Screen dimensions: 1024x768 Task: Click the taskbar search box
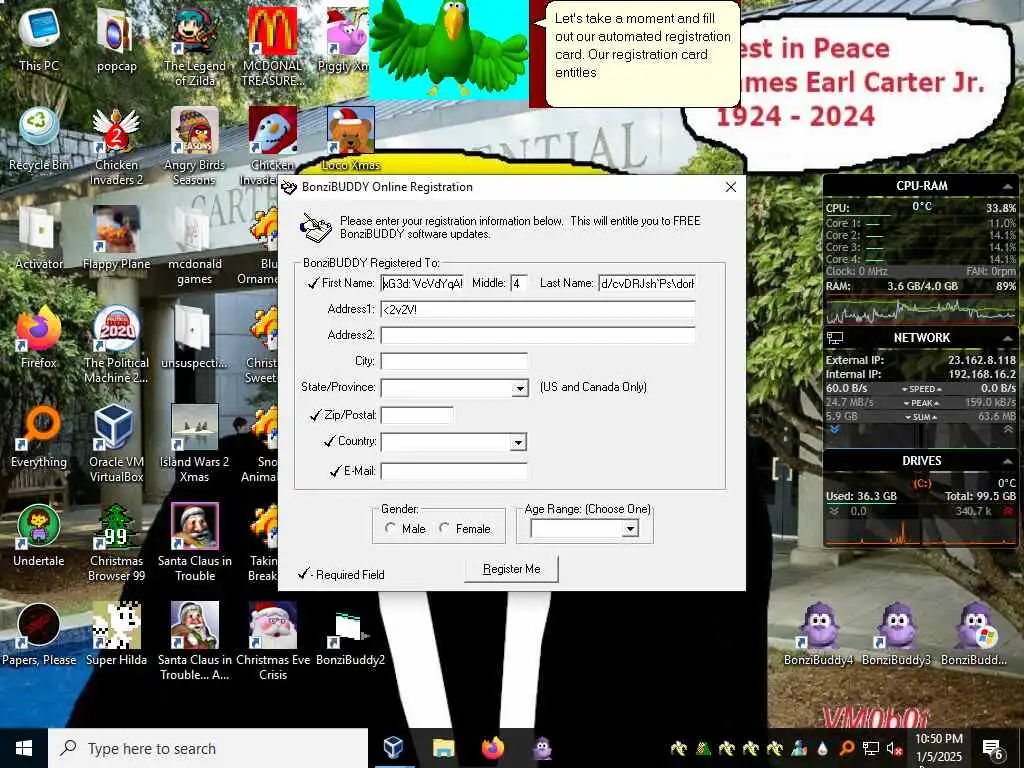[208, 748]
